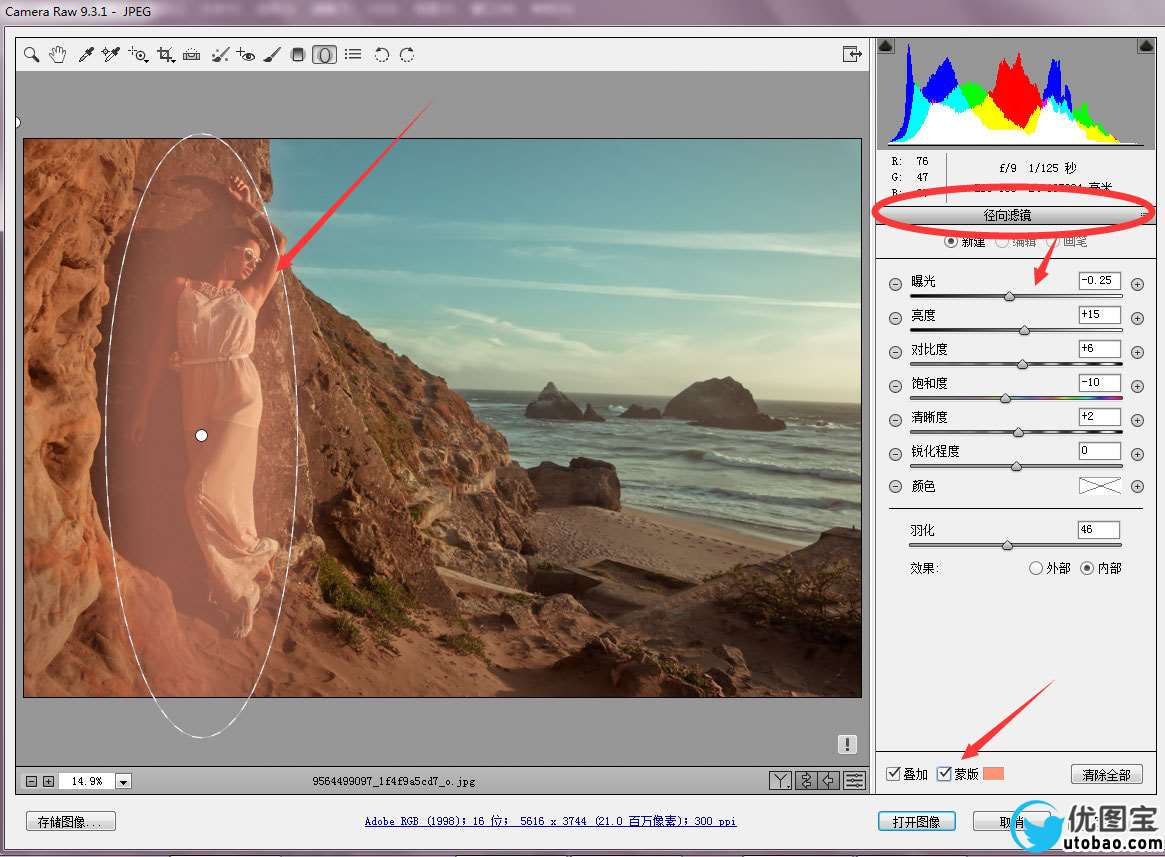Open the 颜色 color swatch picker
1165x857 pixels.
[1100, 486]
